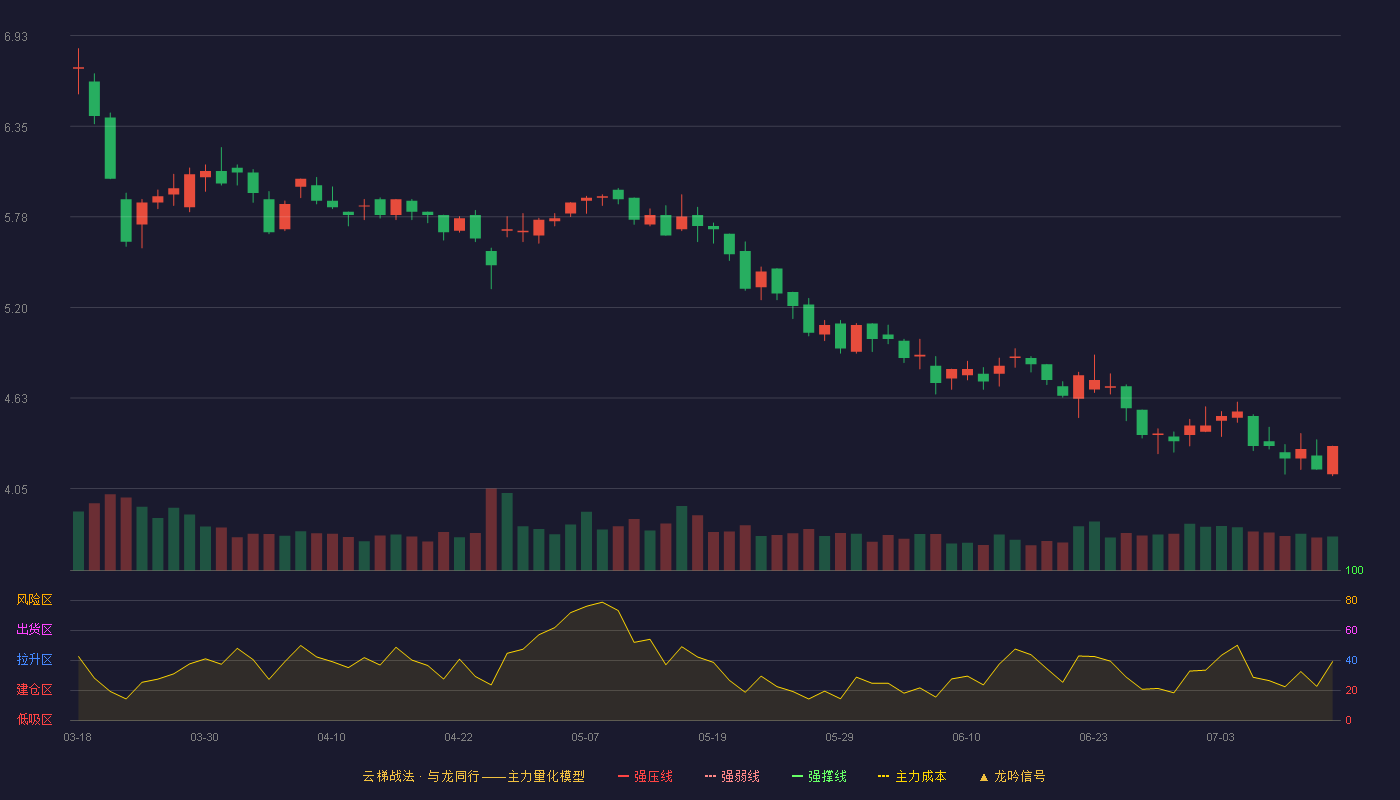Click the red 0 indicator axis value
Viewport: 1400px width, 800px height.
point(1348,721)
